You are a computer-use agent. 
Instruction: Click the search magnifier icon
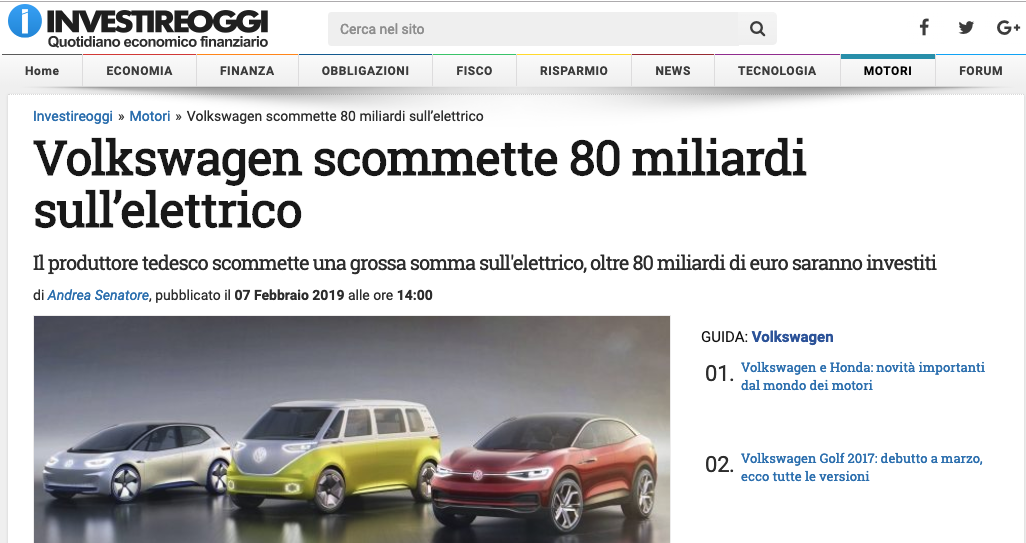(757, 29)
